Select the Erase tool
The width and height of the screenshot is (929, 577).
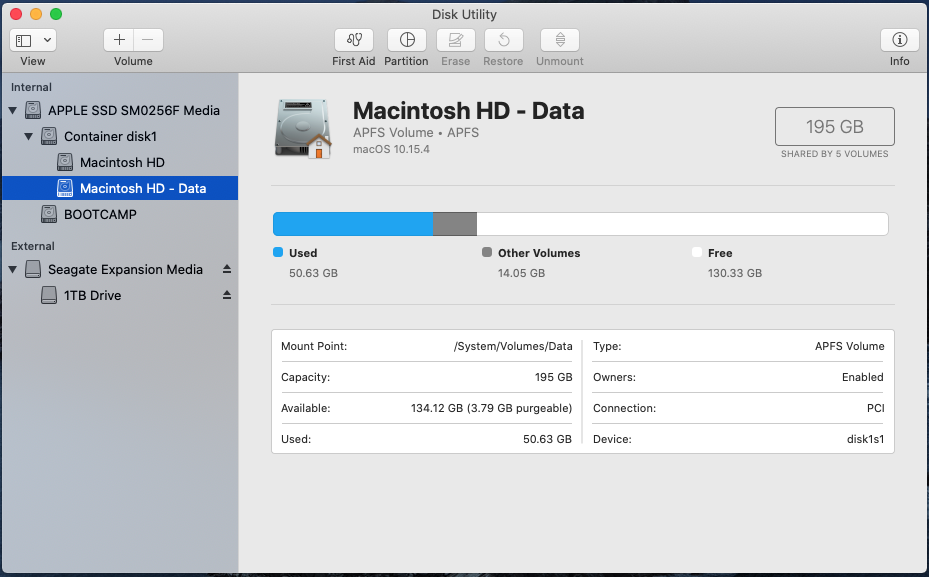455,41
